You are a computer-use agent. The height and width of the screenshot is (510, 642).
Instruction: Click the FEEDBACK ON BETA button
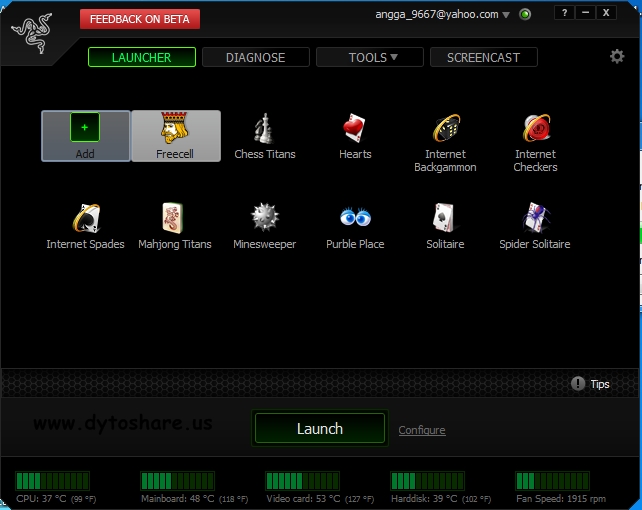(x=140, y=19)
